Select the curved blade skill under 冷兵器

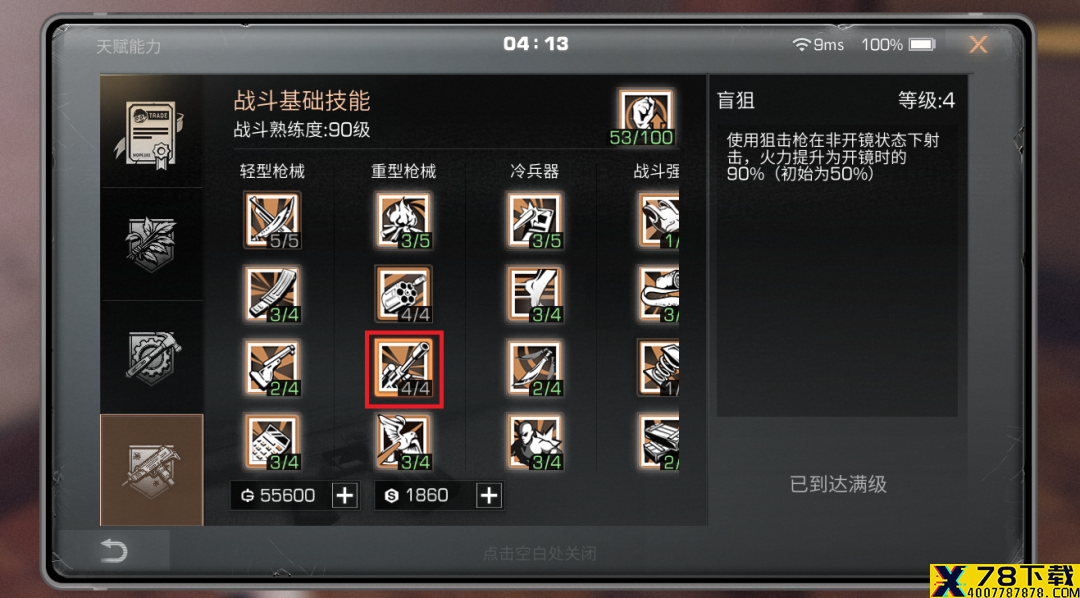534,369
